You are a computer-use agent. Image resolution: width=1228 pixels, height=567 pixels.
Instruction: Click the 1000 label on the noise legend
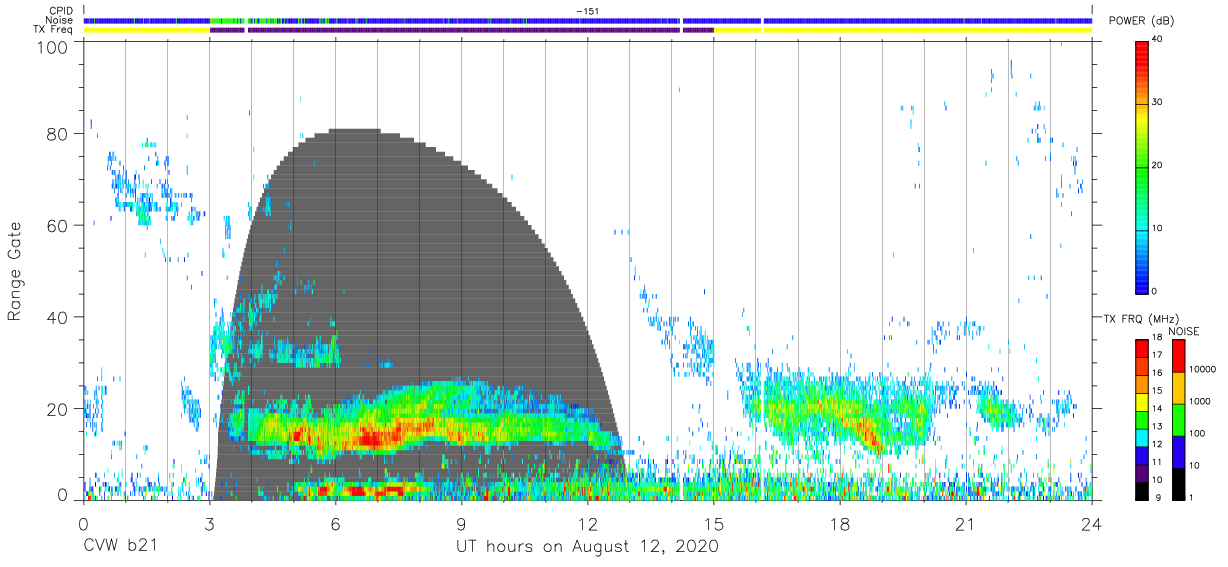click(1199, 402)
